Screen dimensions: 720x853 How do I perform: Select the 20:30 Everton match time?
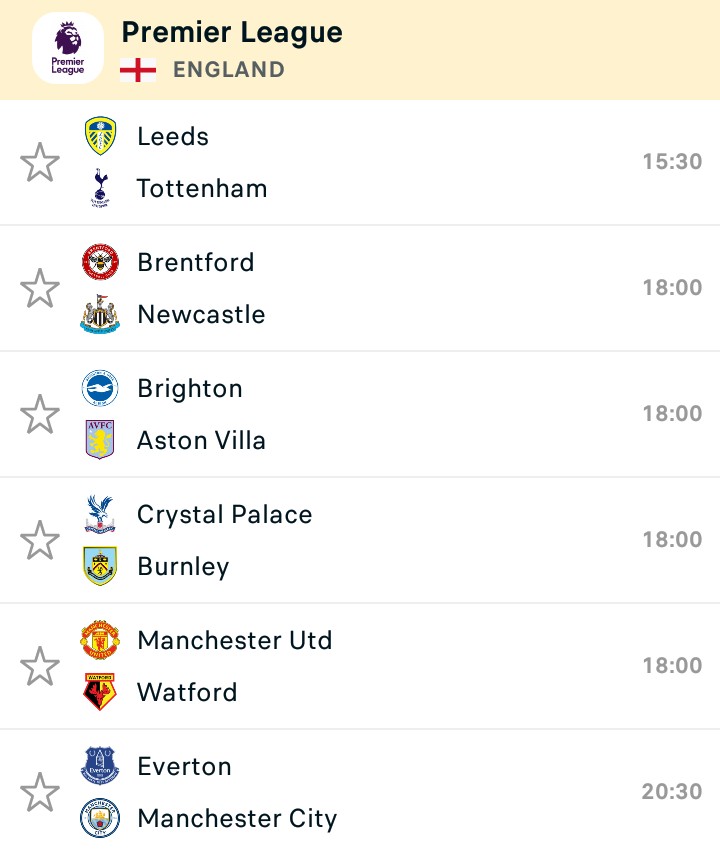672,792
